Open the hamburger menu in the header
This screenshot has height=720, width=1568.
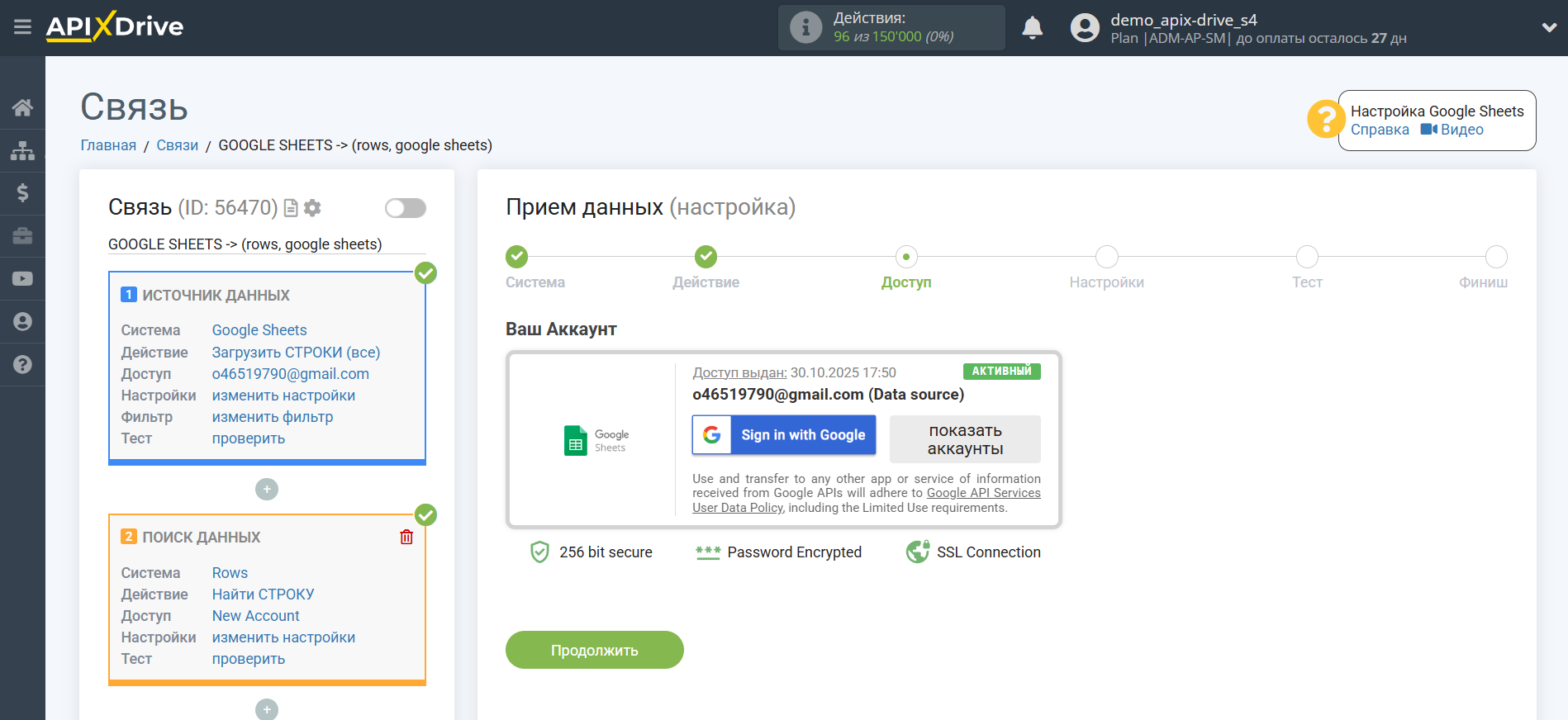22,27
